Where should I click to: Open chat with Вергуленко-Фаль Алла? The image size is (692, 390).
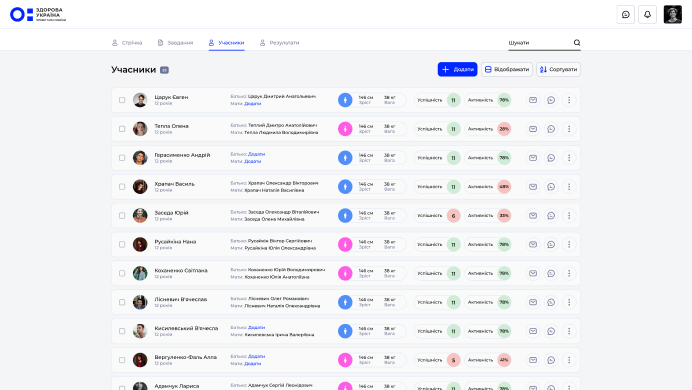[x=551, y=360]
